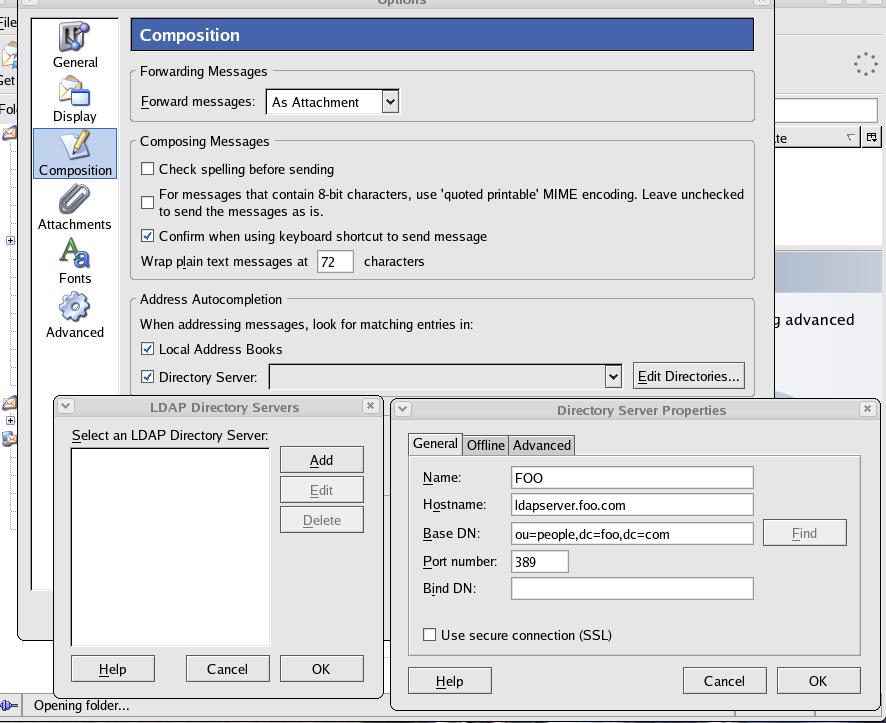Toggle Use secure connection (SSL)
The image size is (886, 723).
(430, 635)
